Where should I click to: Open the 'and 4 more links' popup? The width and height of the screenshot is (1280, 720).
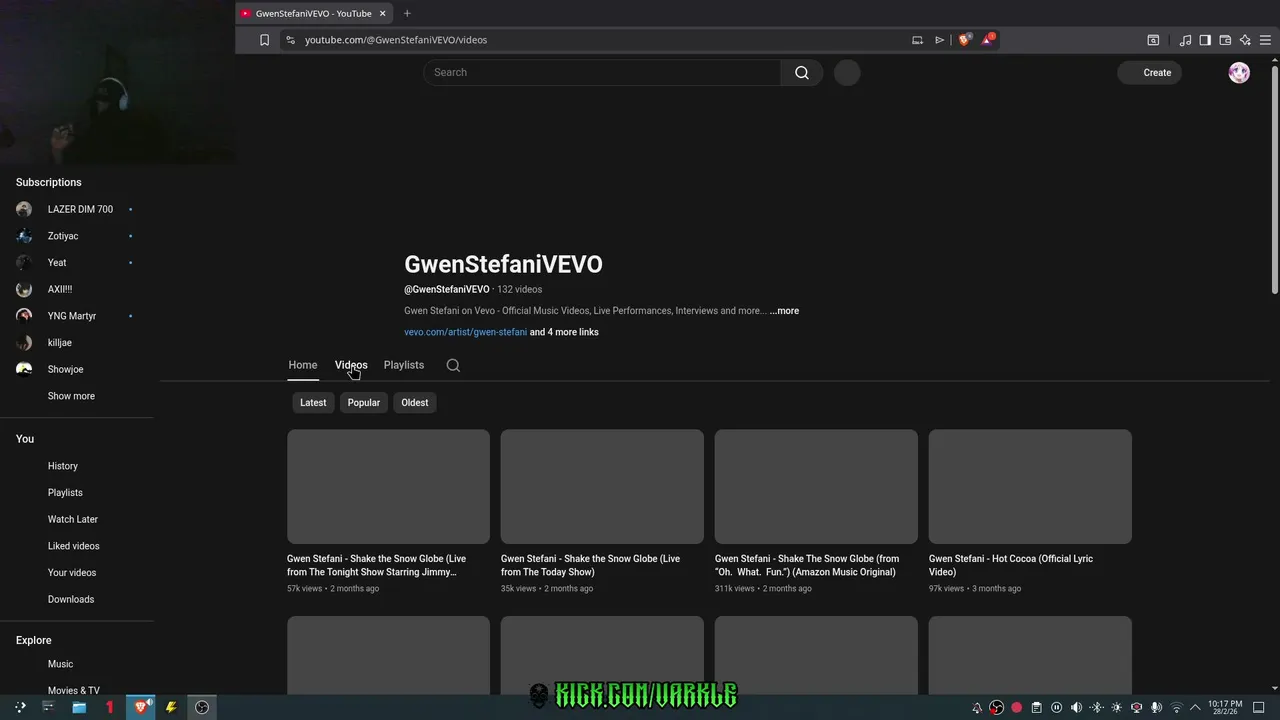(x=564, y=332)
